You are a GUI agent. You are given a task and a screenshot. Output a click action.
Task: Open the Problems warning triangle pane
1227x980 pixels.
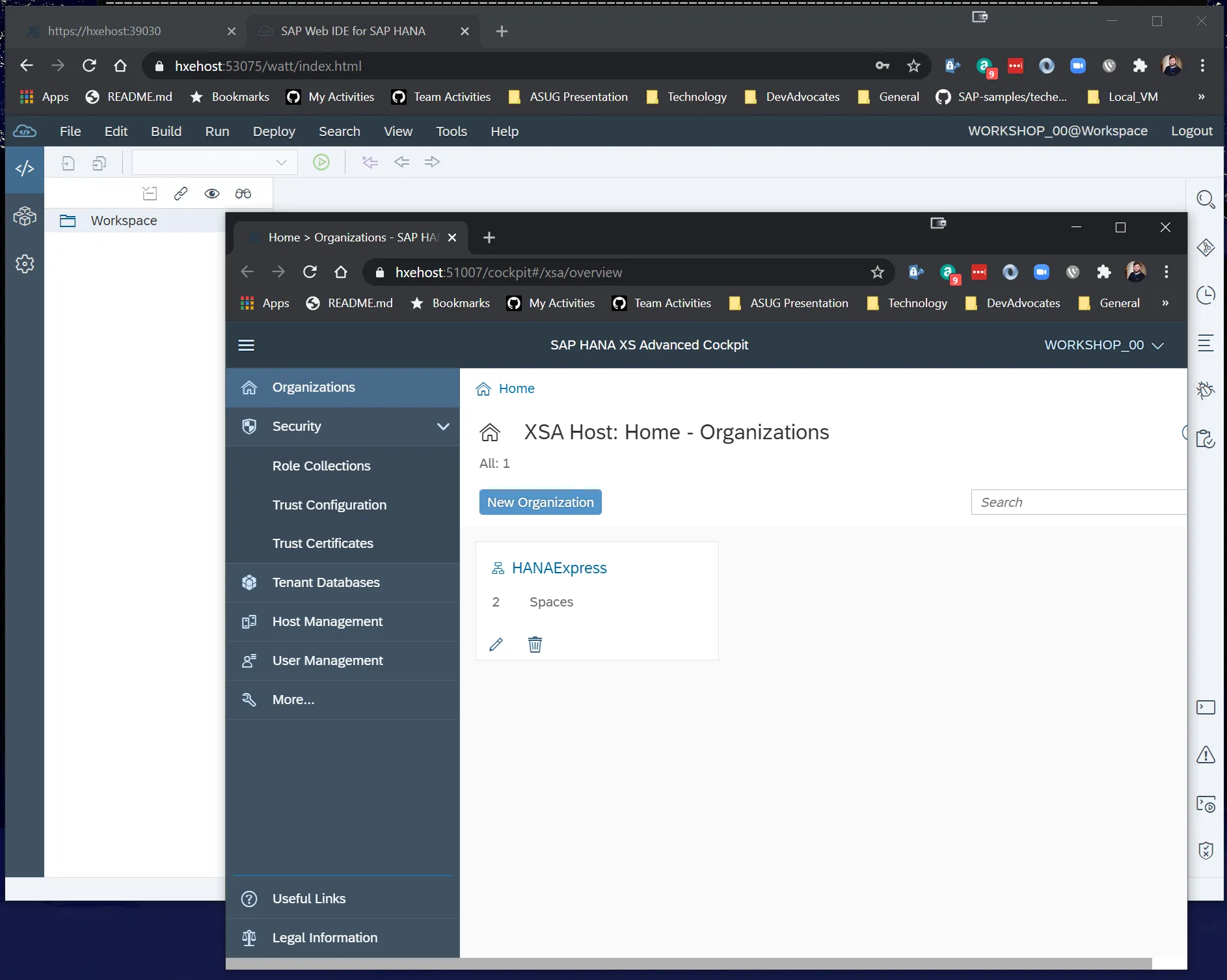1206,755
